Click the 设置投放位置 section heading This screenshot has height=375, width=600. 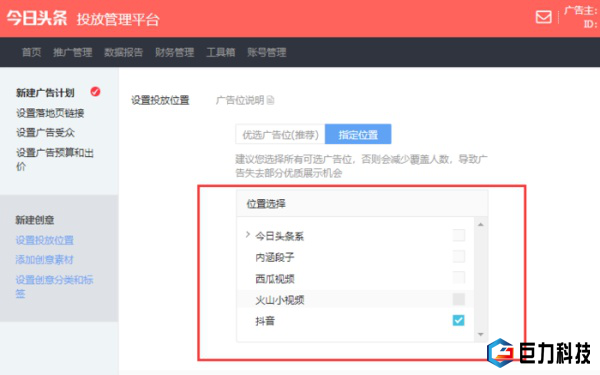160,100
